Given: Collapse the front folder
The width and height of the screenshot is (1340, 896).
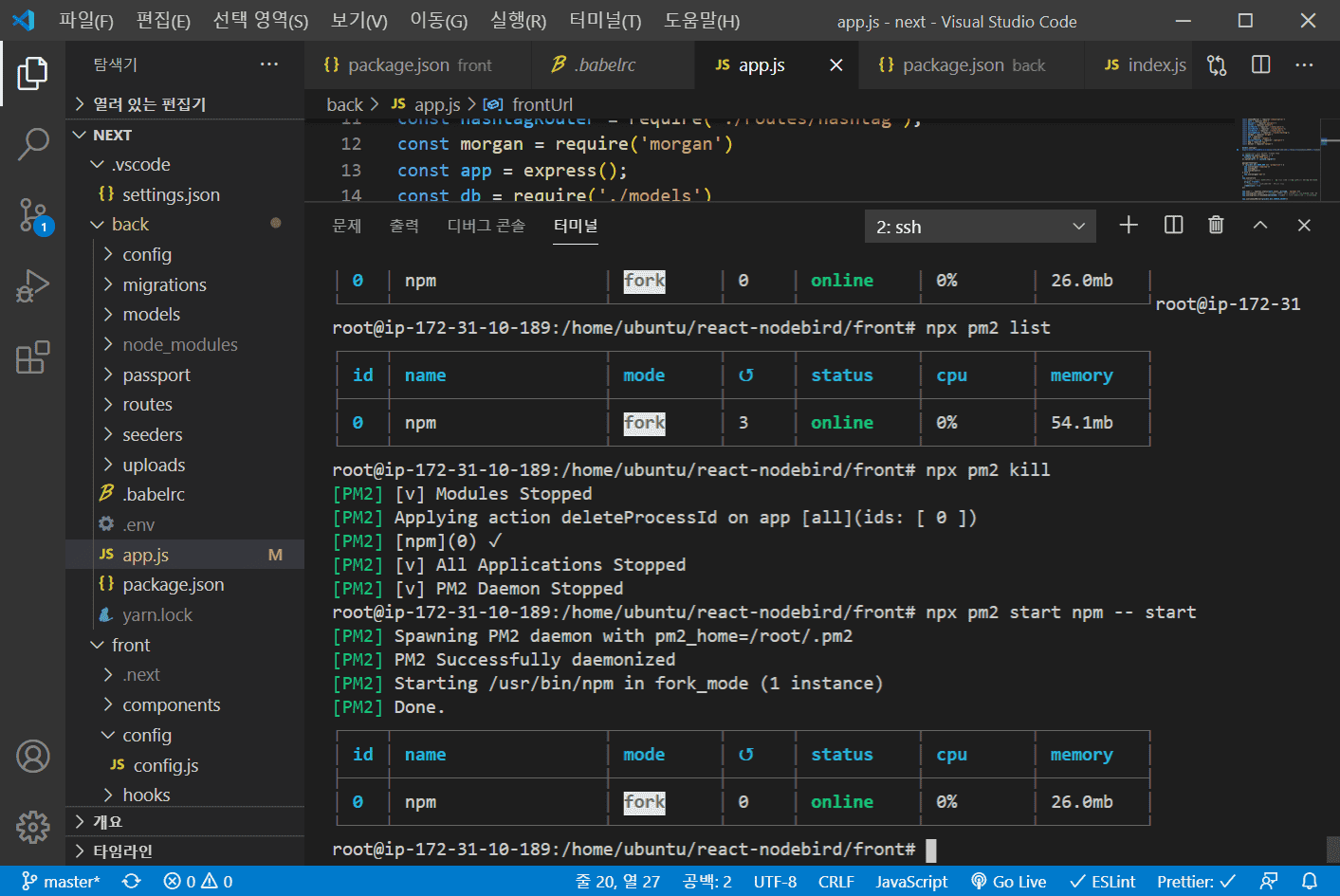Looking at the screenshot, I should pyautogui.click(x=131, y=645).
